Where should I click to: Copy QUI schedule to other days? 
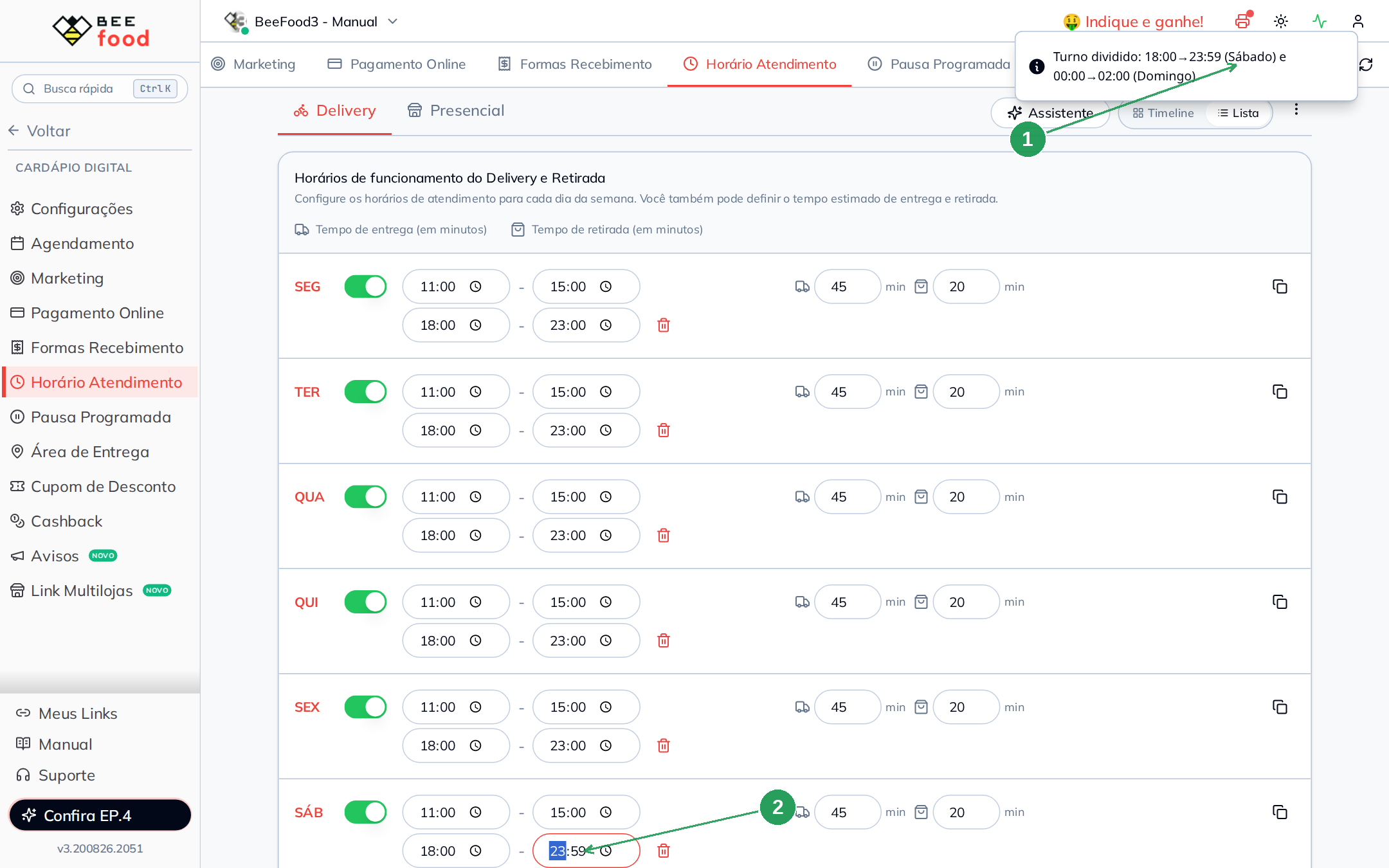coord(1280,602)
